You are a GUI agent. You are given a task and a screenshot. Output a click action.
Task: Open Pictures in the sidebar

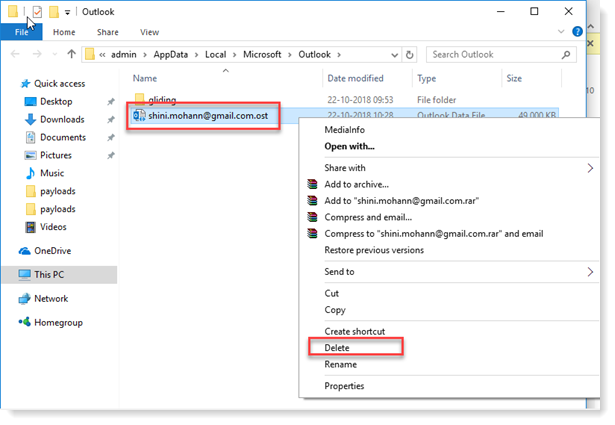(x=56, y=155)
